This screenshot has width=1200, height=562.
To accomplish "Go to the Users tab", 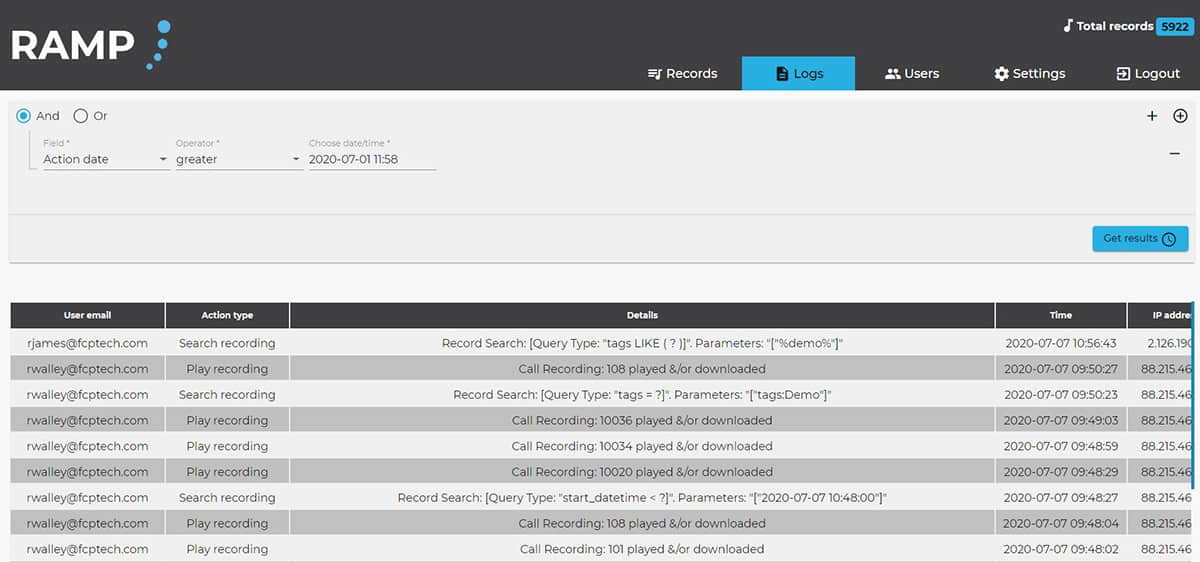I will pyautogui.click(x=911, y=73).
